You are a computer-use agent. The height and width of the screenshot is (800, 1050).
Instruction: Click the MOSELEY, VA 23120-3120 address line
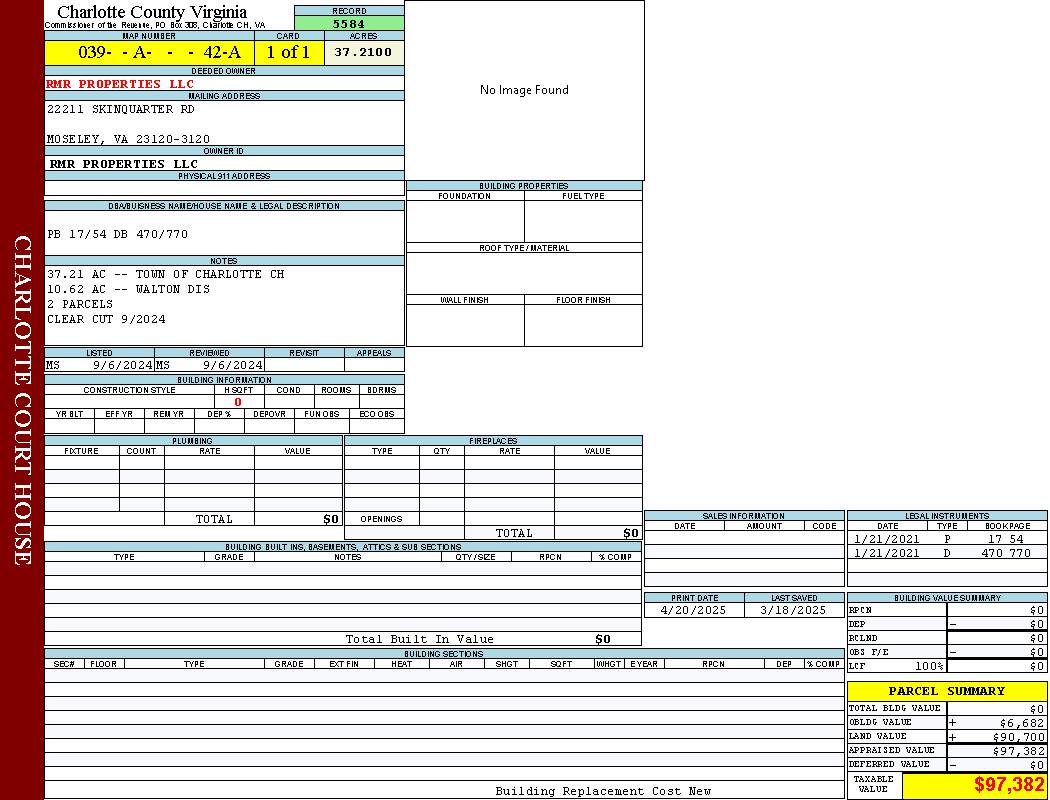pyautogui.click(x=128, y=139)
